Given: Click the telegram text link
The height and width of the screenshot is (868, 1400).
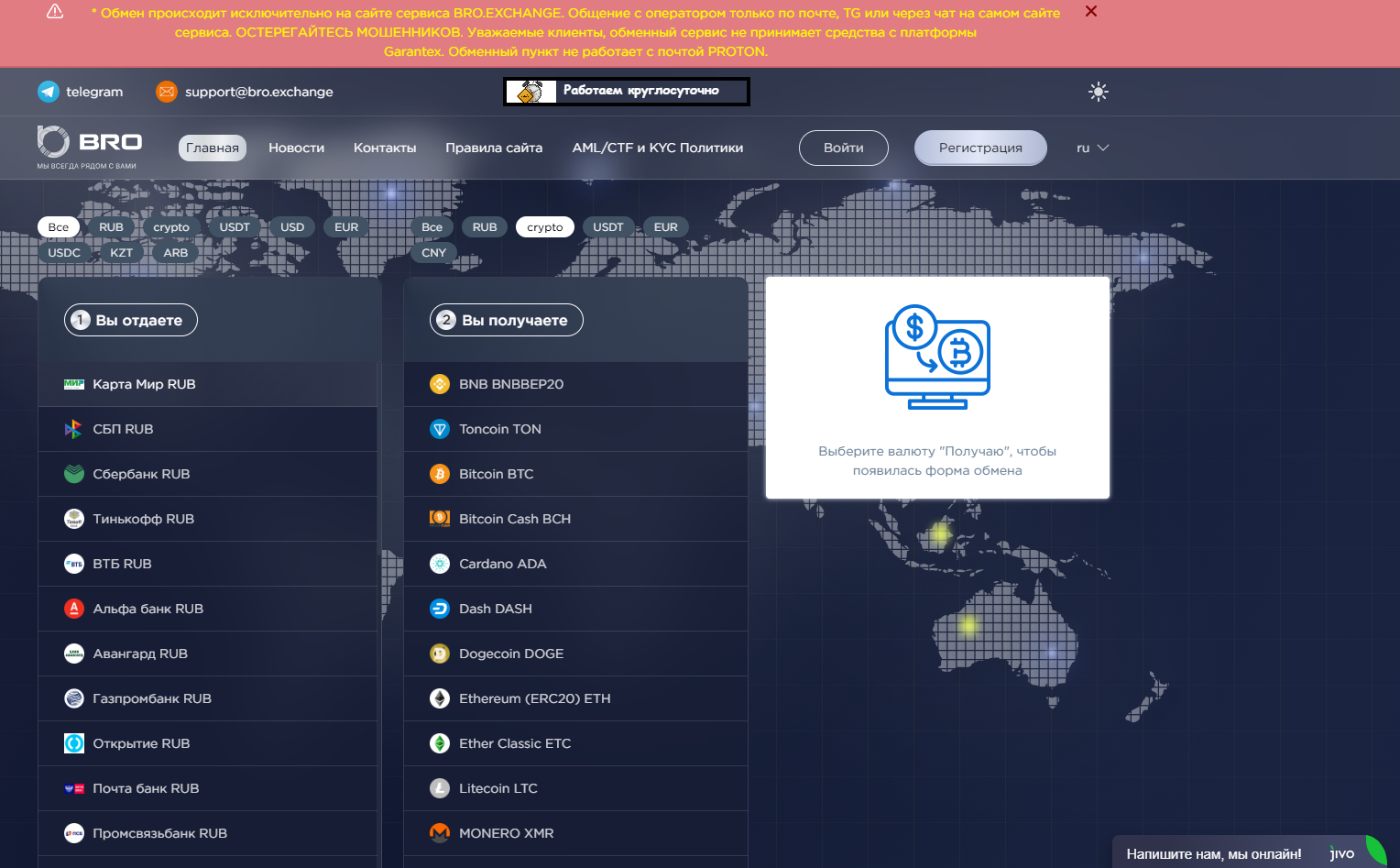Looking at the screenshot, I should point(94,92).
